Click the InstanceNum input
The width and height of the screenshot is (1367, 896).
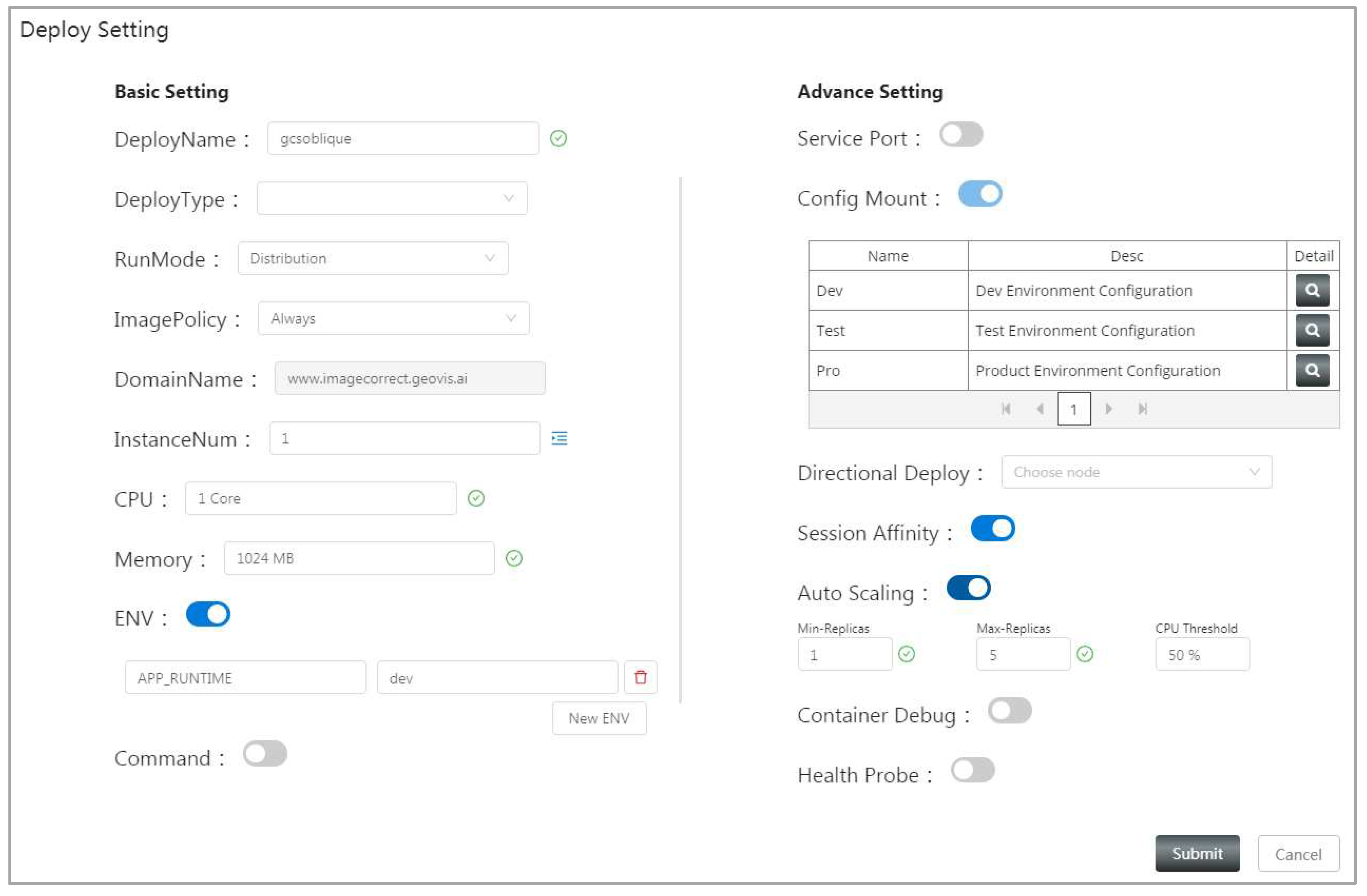click(405, 439)
